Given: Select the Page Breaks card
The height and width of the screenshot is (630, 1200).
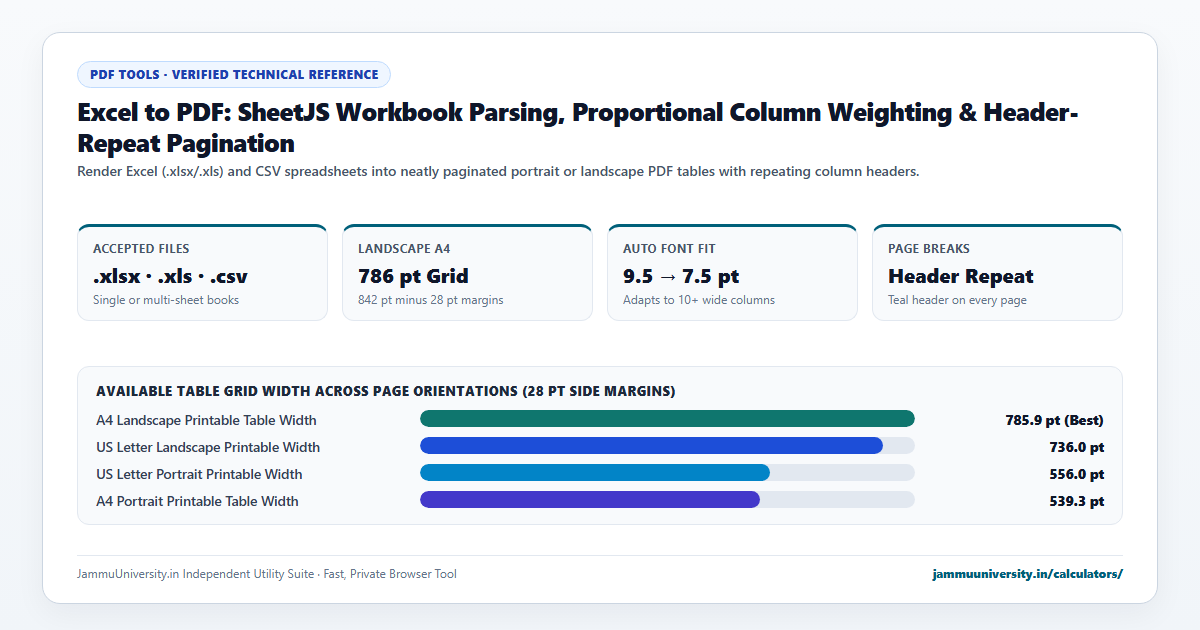Looking at the screenshot, I should pyautogui.click(x=997, y=272).
